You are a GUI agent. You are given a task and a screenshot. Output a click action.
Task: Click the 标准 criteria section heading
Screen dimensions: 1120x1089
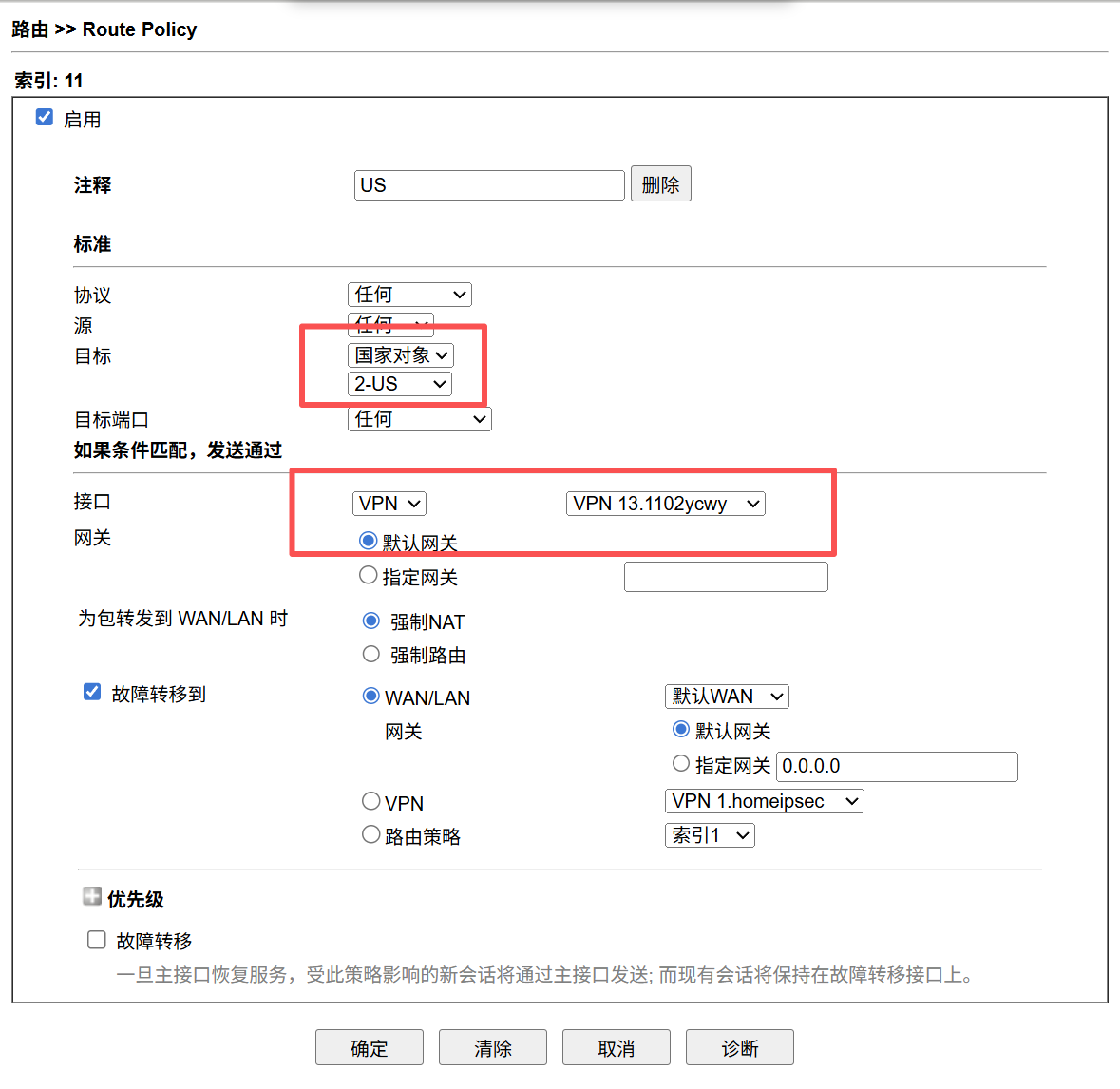tap(92, 243)
